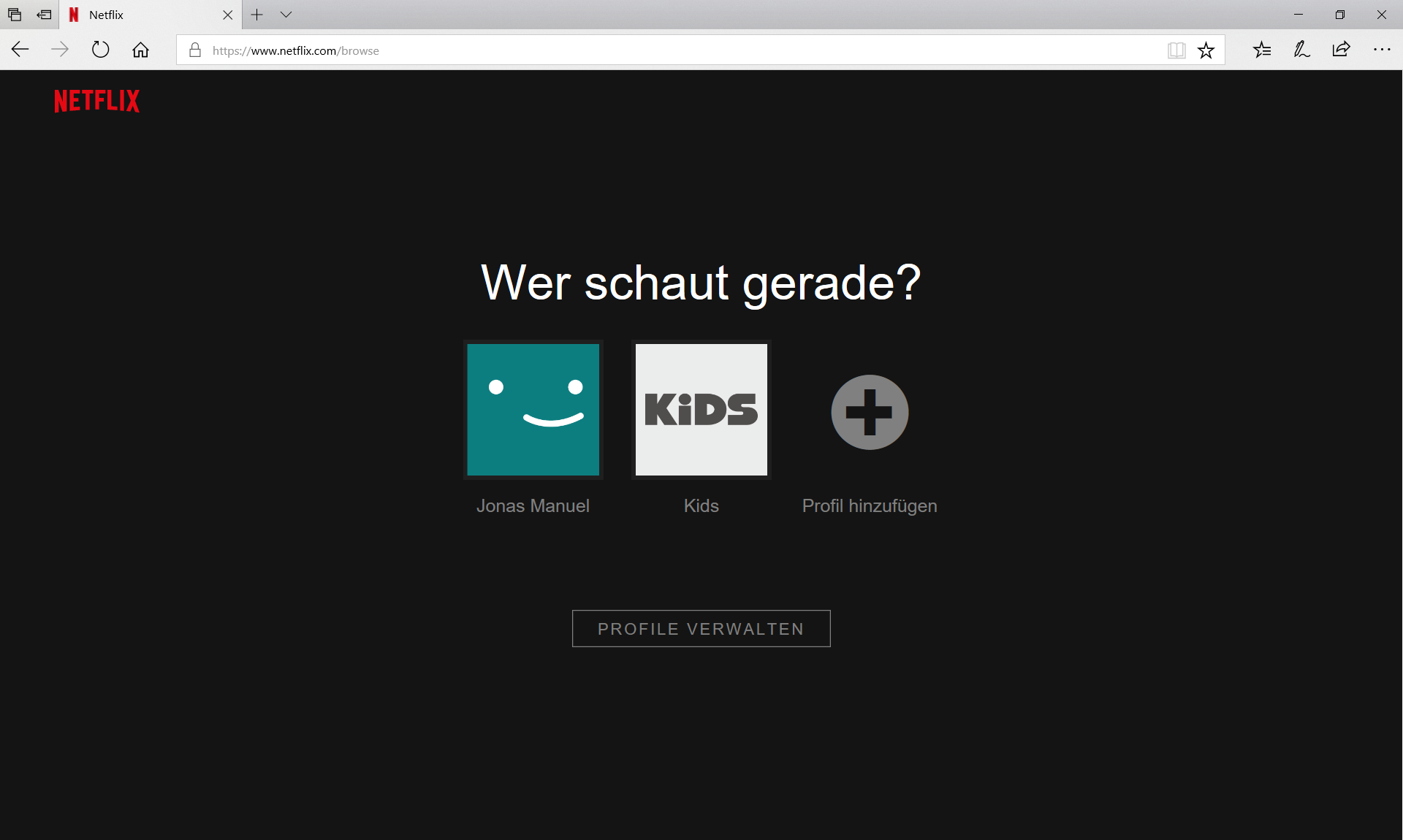Click the Jonas Manuel name label
This screenshot has height=840, width=1403.
[533, 505]
